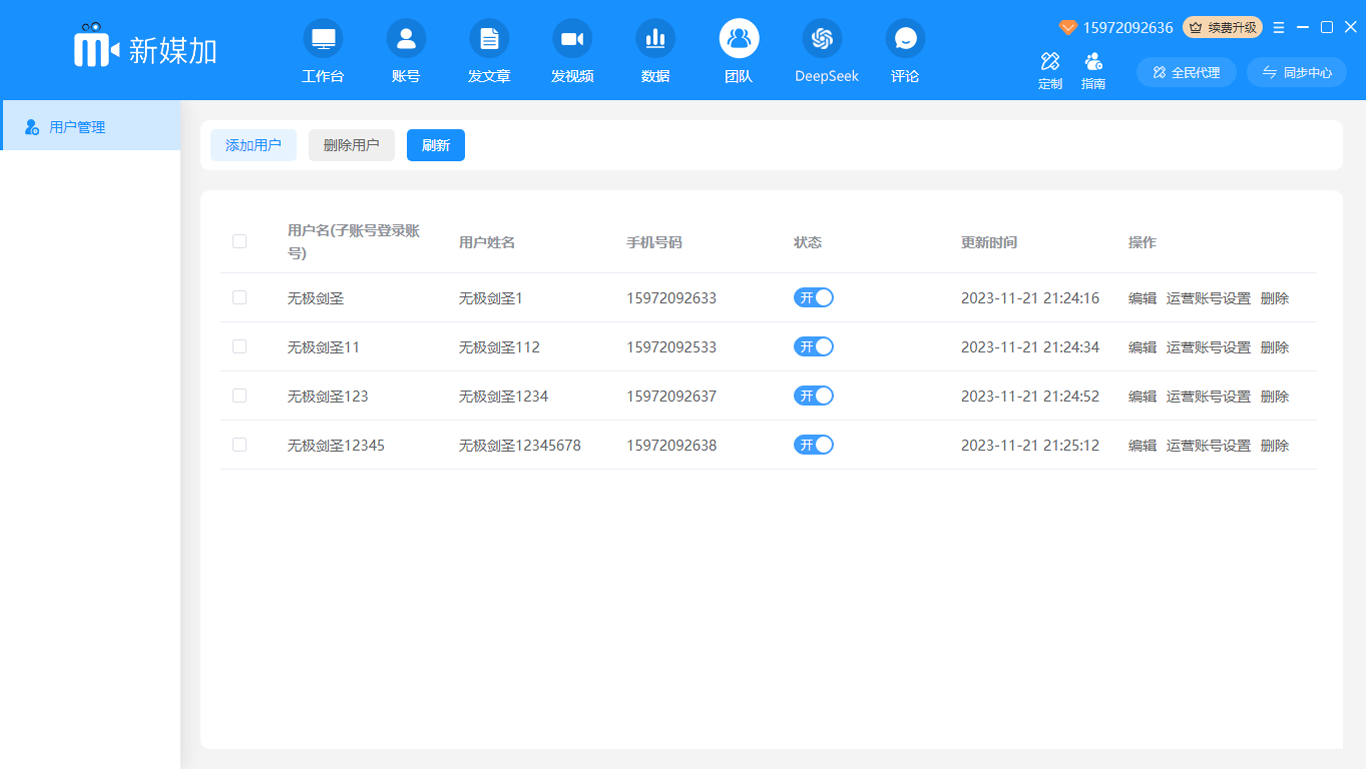Screen dimensions: 1366x769
Task: Open the 发视频 video publishing icon
Action: (x=572, y=40)
